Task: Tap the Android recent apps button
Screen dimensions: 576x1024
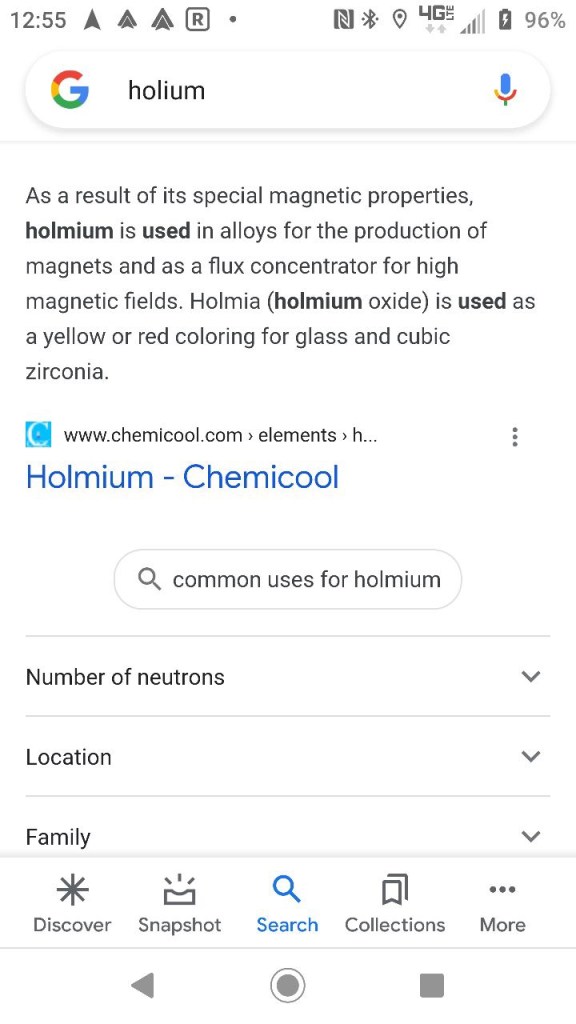Action: pyautogui.click(x=432, y=985)
